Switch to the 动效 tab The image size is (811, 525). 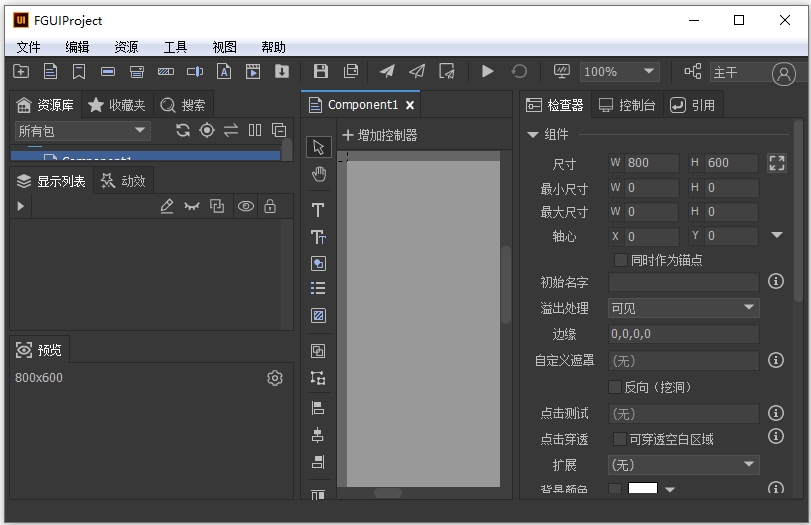pos(123,181)
